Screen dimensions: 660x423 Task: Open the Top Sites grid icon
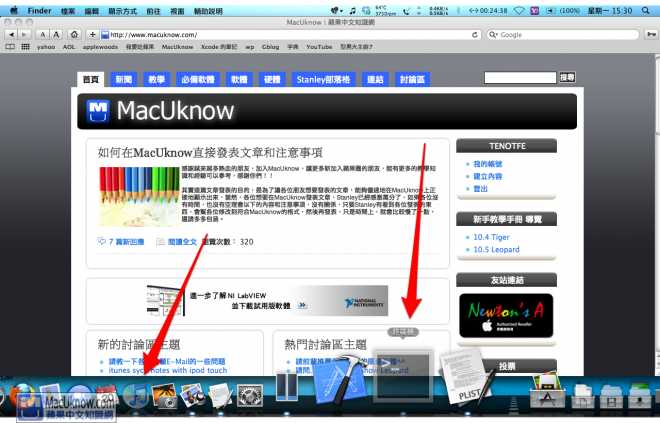[x=26, y=47]
